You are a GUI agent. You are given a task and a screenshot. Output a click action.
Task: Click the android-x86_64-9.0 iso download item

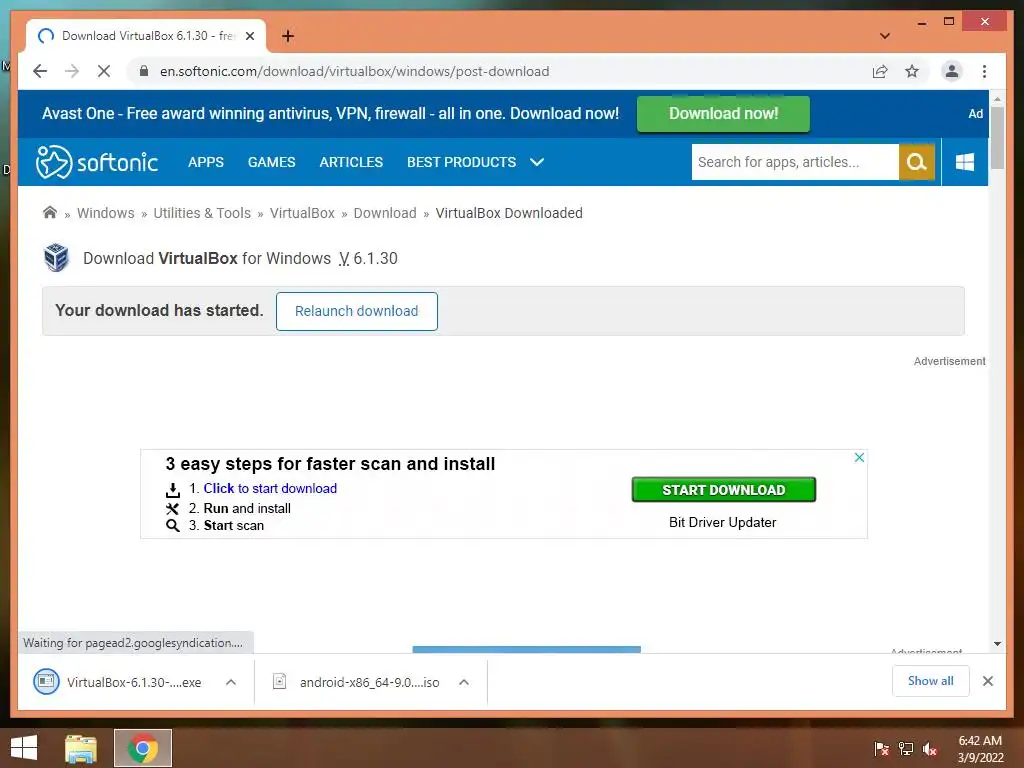coord(371,682)
